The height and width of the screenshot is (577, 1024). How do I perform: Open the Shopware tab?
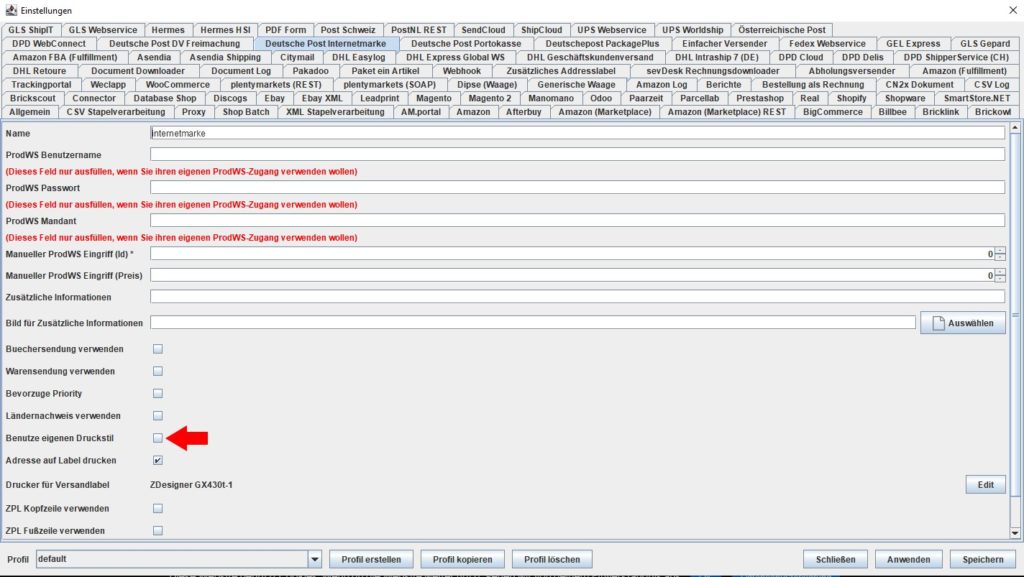(904, 99)
